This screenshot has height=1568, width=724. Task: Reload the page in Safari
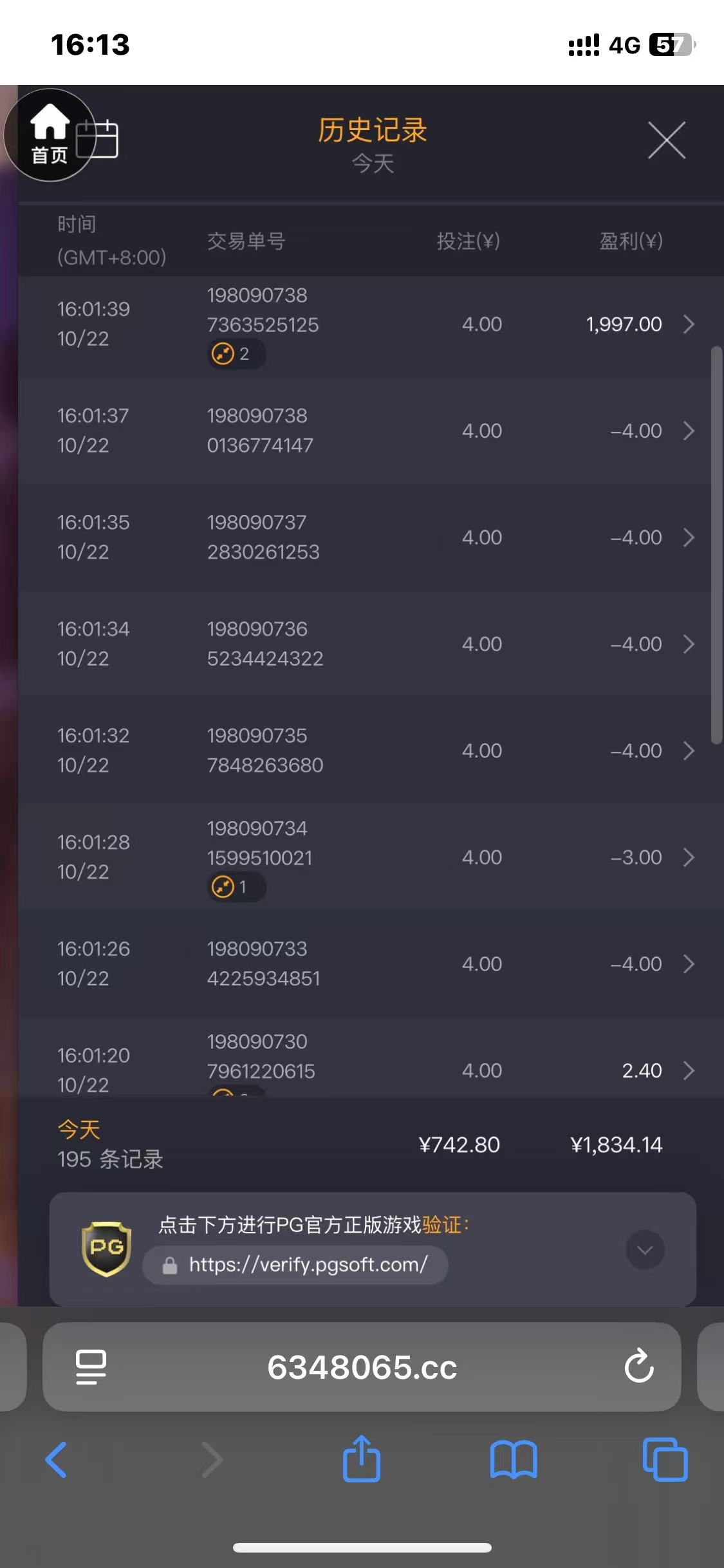pyautogui.click(x=639, y=1367)
